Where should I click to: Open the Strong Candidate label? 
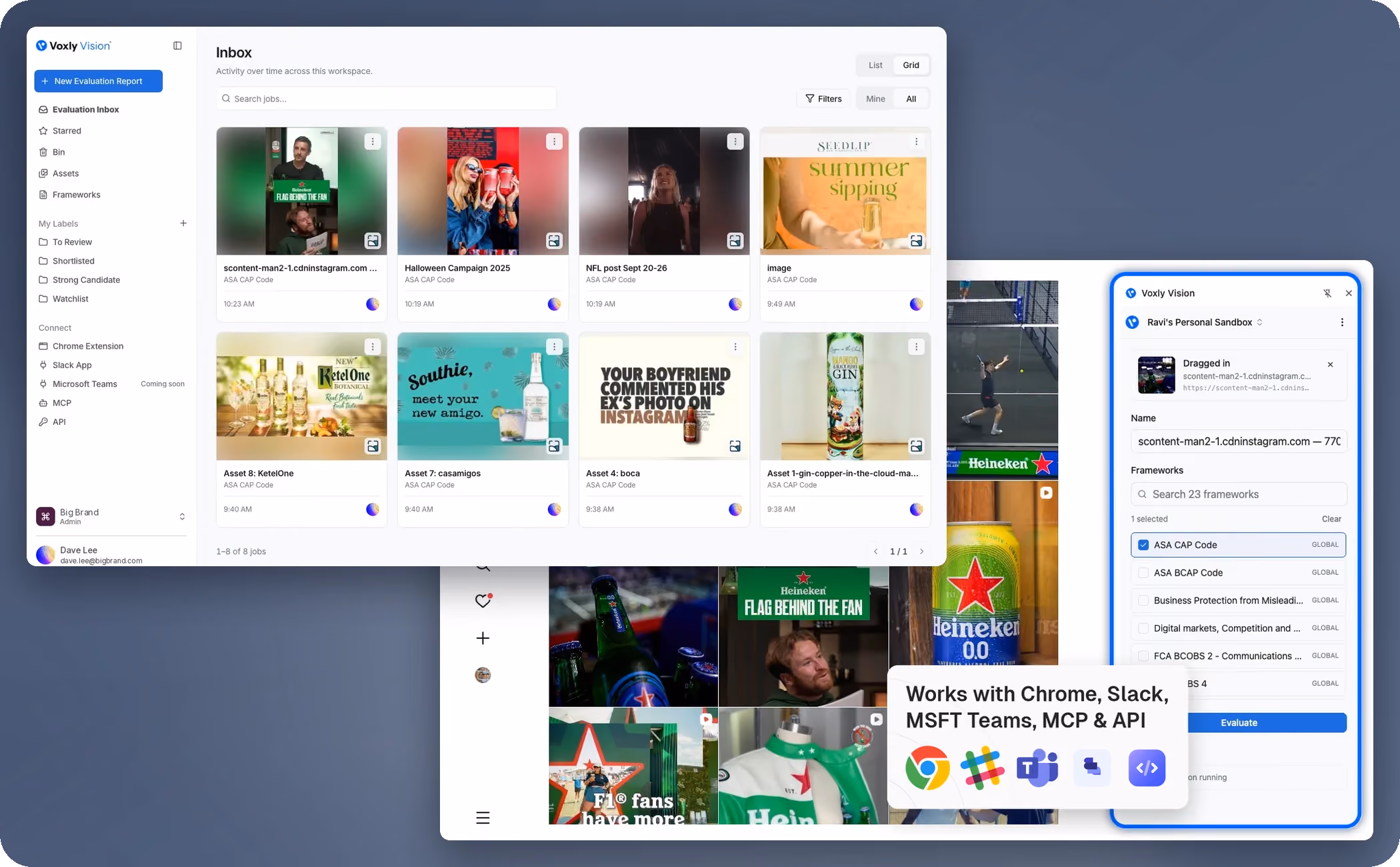86,280
